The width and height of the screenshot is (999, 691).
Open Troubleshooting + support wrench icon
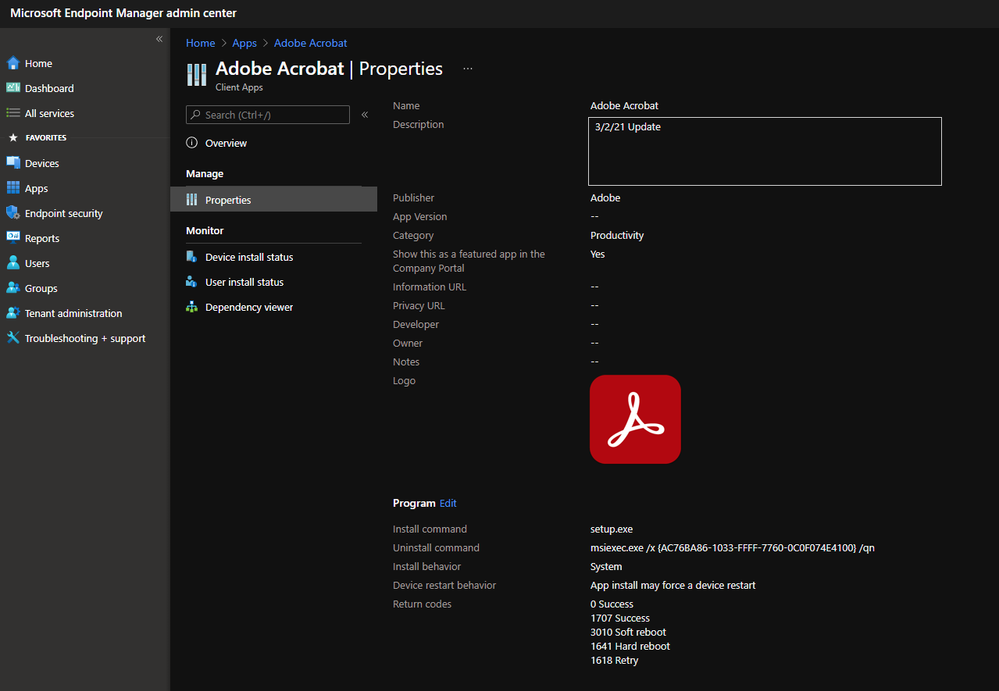13,338
